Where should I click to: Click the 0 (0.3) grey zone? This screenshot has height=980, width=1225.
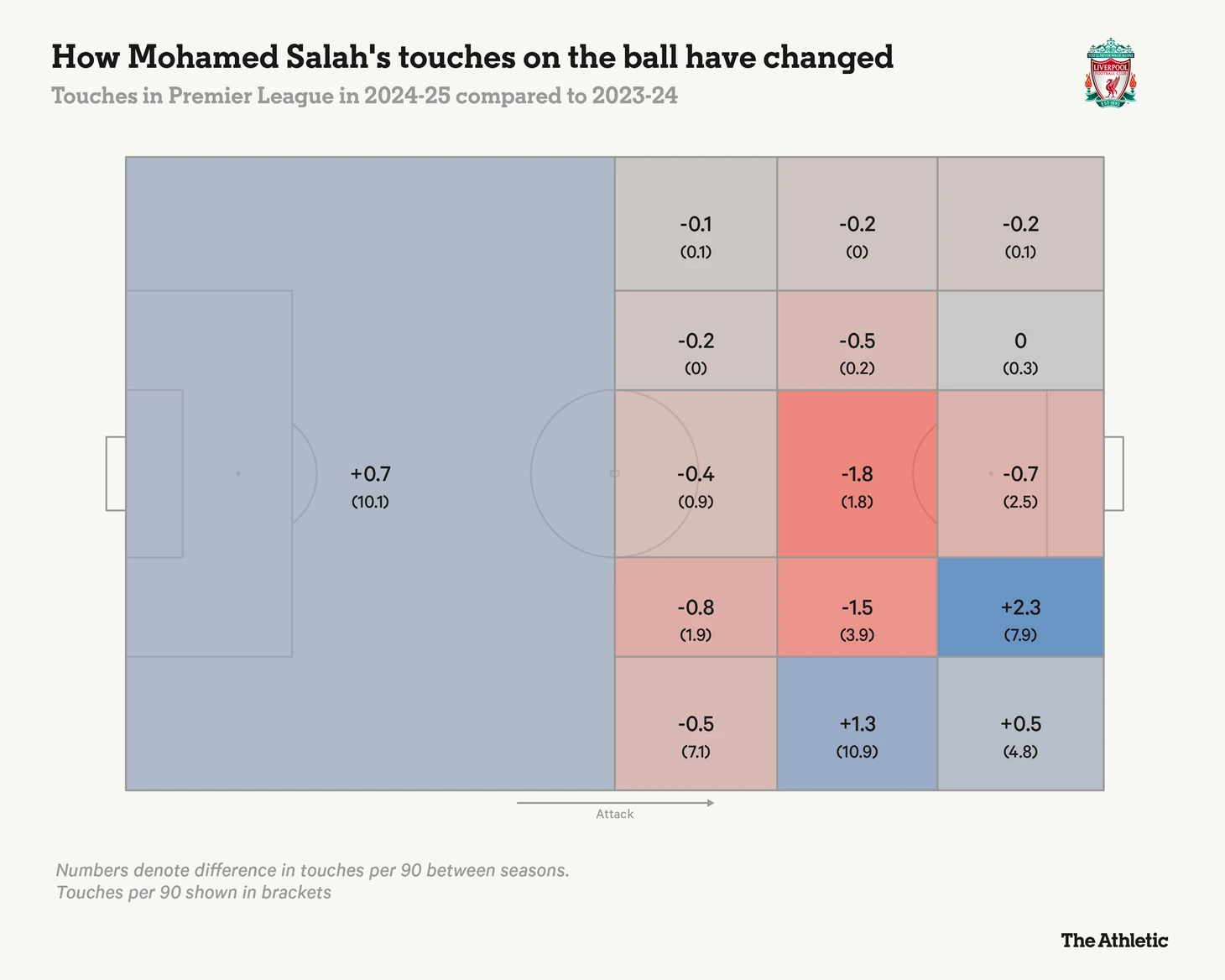(x=1020, y=341)
